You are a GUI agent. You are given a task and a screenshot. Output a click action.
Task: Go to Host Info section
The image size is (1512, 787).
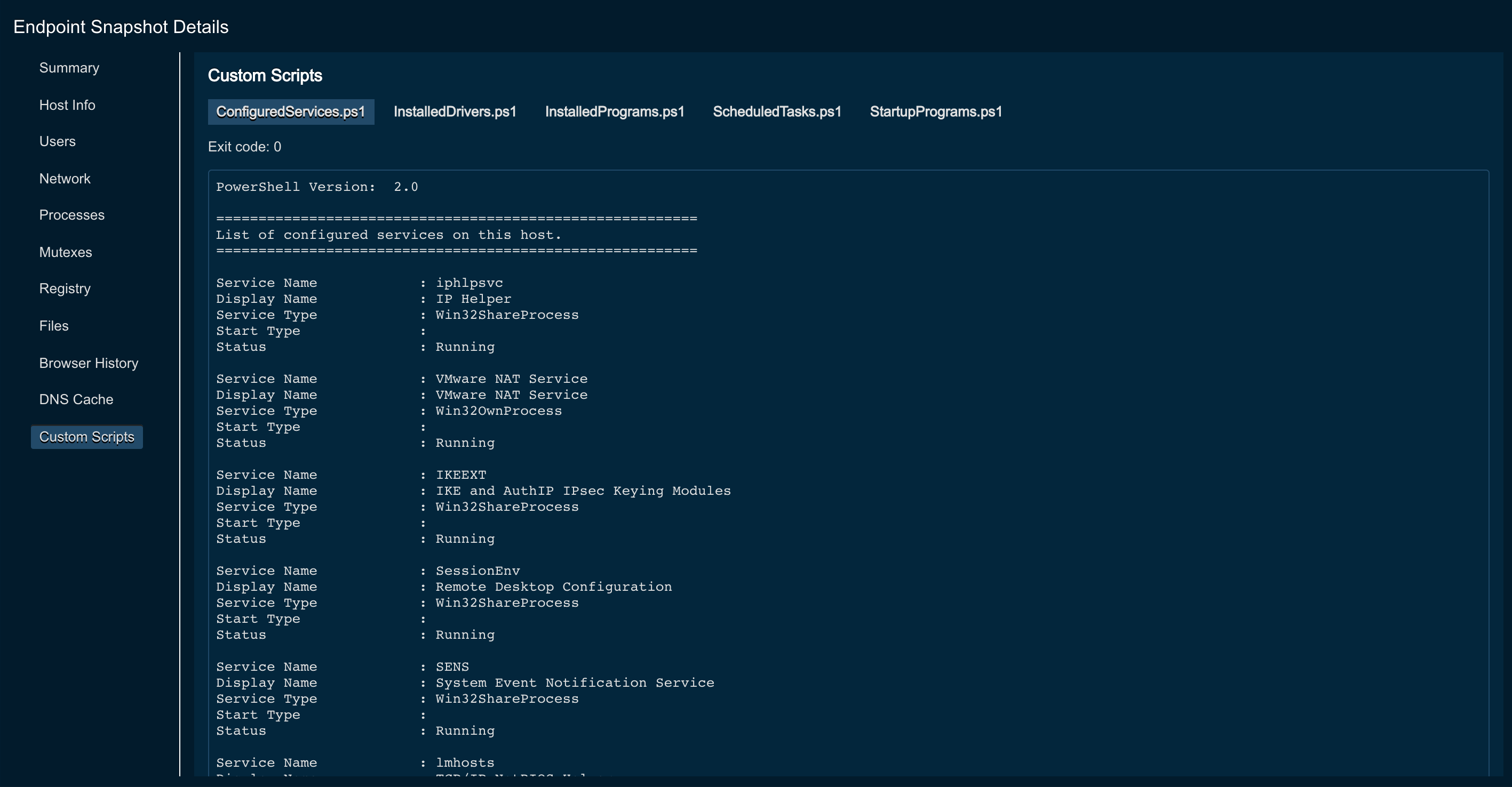coord(67,105)
